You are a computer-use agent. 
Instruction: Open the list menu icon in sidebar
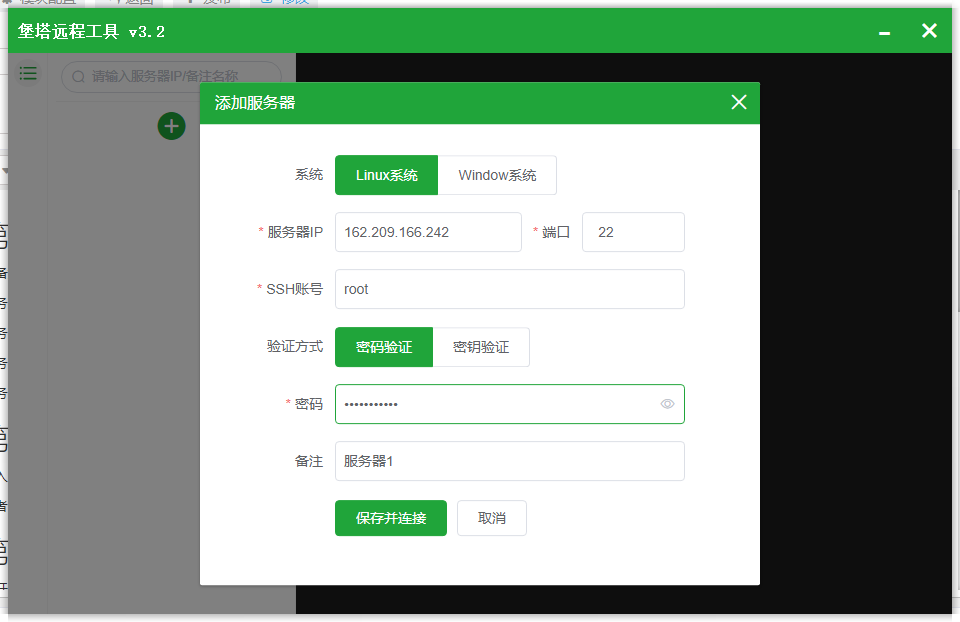tap(28, 74)
